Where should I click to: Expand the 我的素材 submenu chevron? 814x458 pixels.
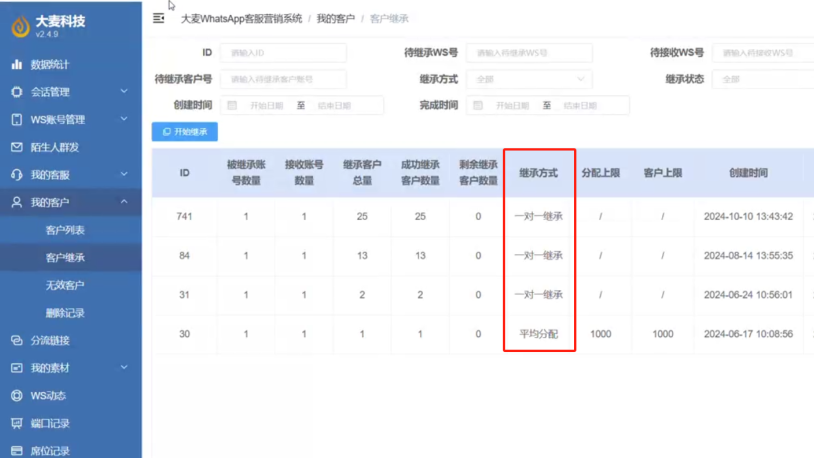[x=124, y=367]
